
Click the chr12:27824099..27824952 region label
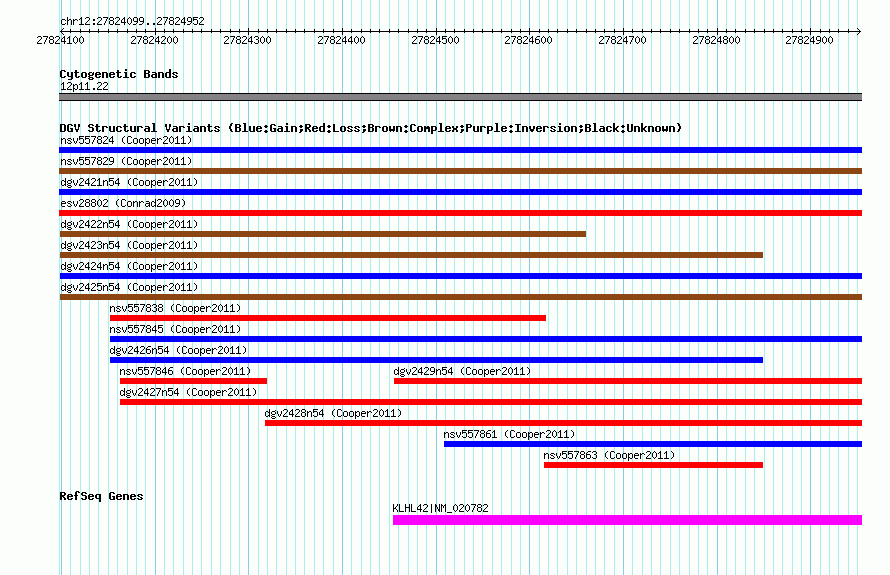[132, 21]
